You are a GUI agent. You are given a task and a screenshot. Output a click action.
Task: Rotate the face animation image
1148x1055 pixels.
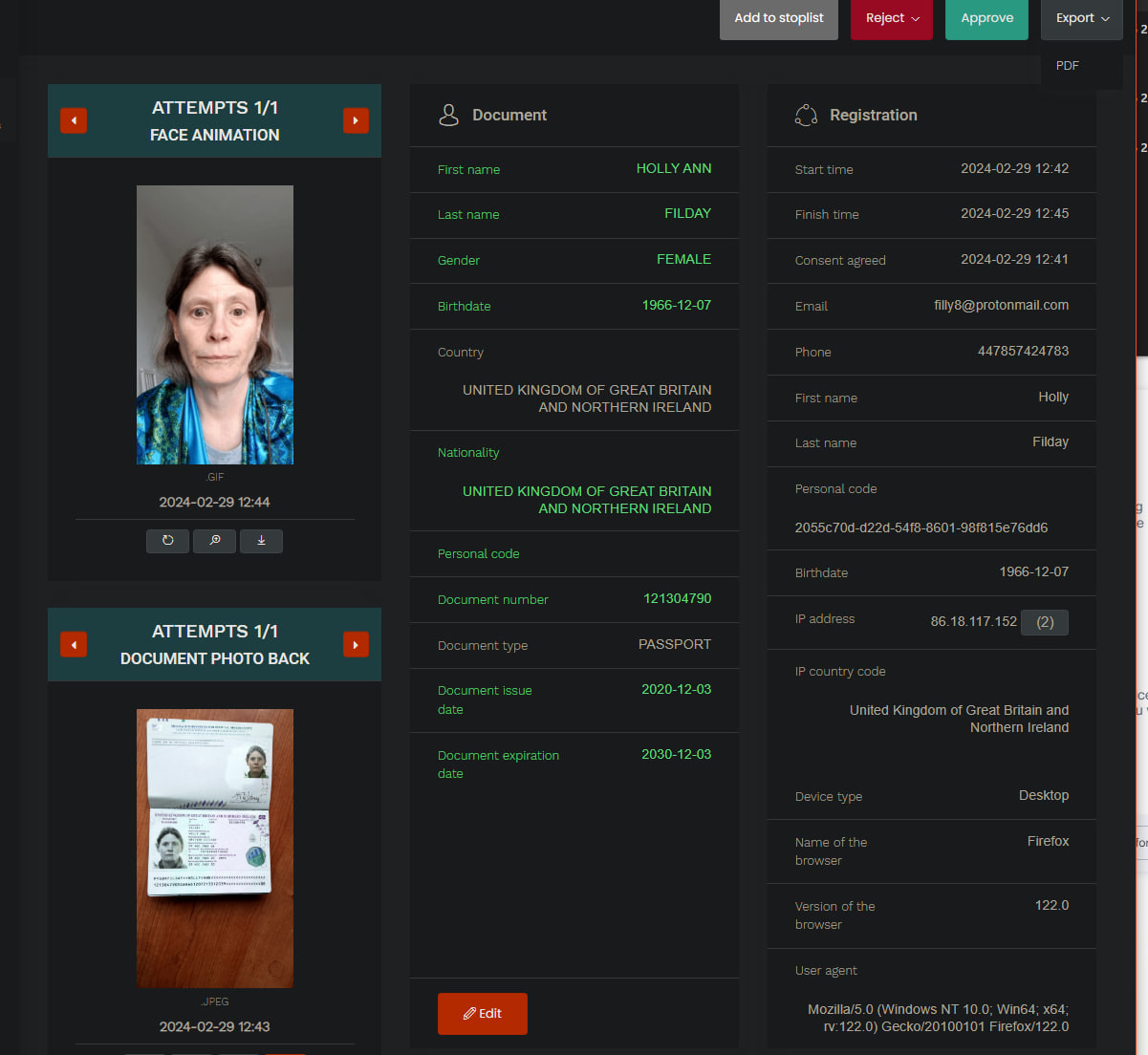point(167,541)
